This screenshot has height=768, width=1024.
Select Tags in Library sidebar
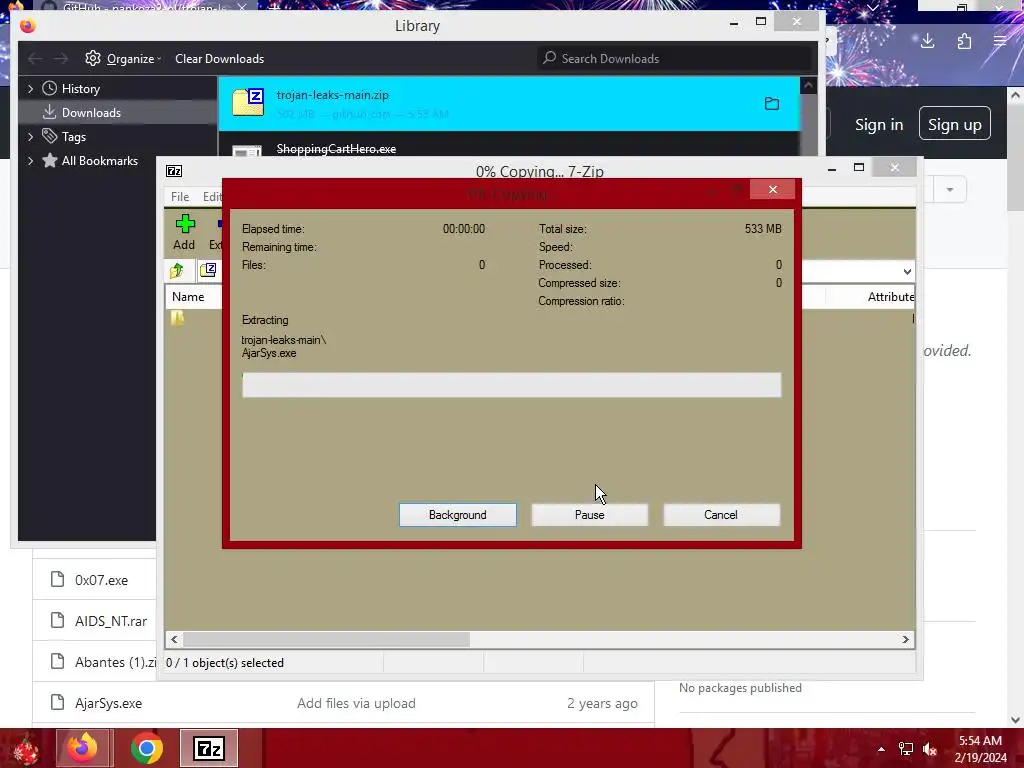pos(73,136)
